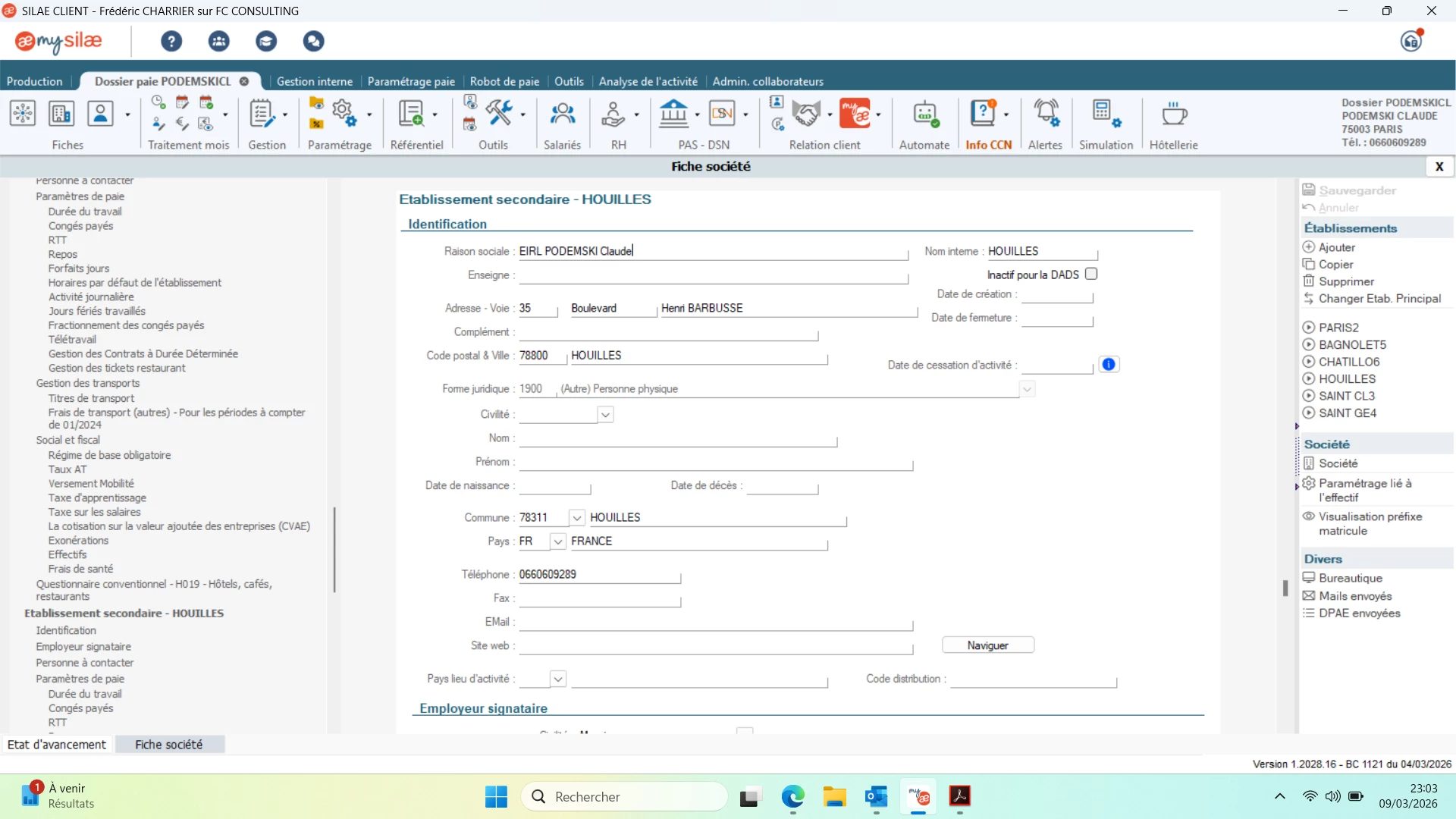The image size is (1456, 819).
Task: Click the Naviguer button
Action: 987,645
